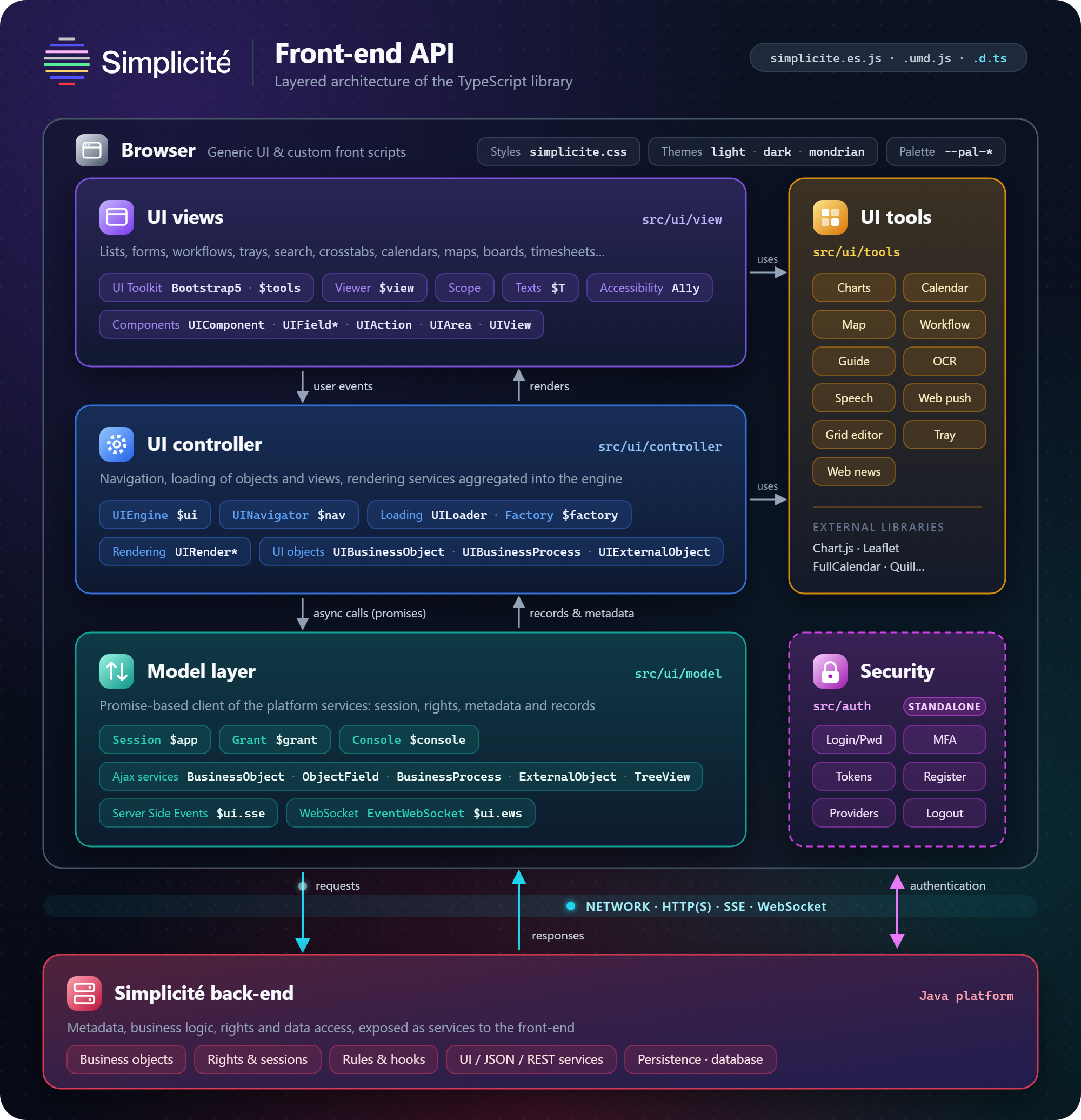Click the Browser window icon
The height and width of the screenshot is (1120, 1081).
pyautogui.click(x=92, y=150)
